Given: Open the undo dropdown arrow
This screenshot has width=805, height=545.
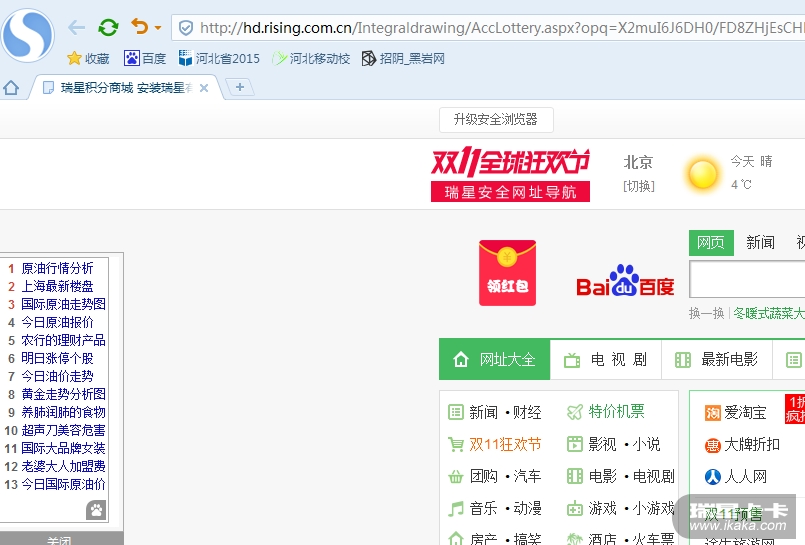Looking at the screenshot, I should click(158, 28).
